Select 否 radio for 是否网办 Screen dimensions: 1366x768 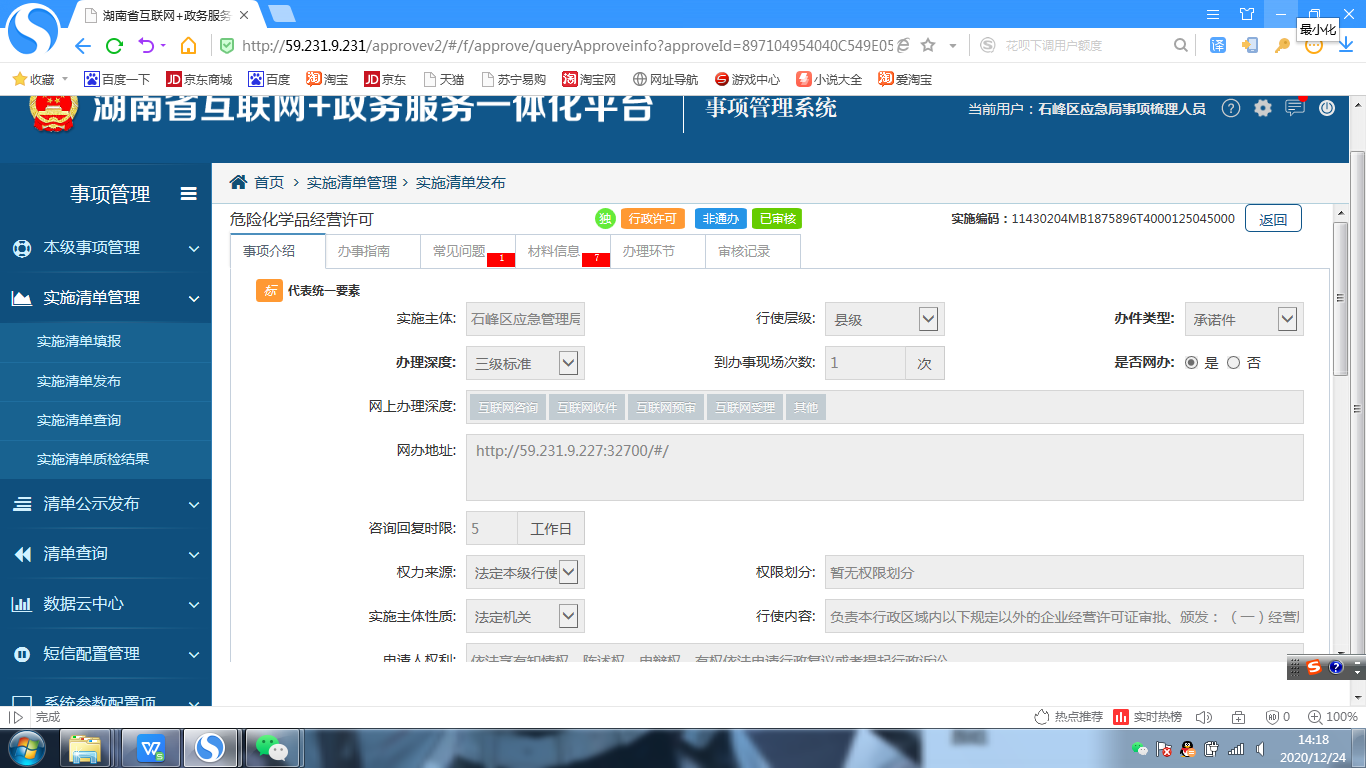pos(1233,363)
